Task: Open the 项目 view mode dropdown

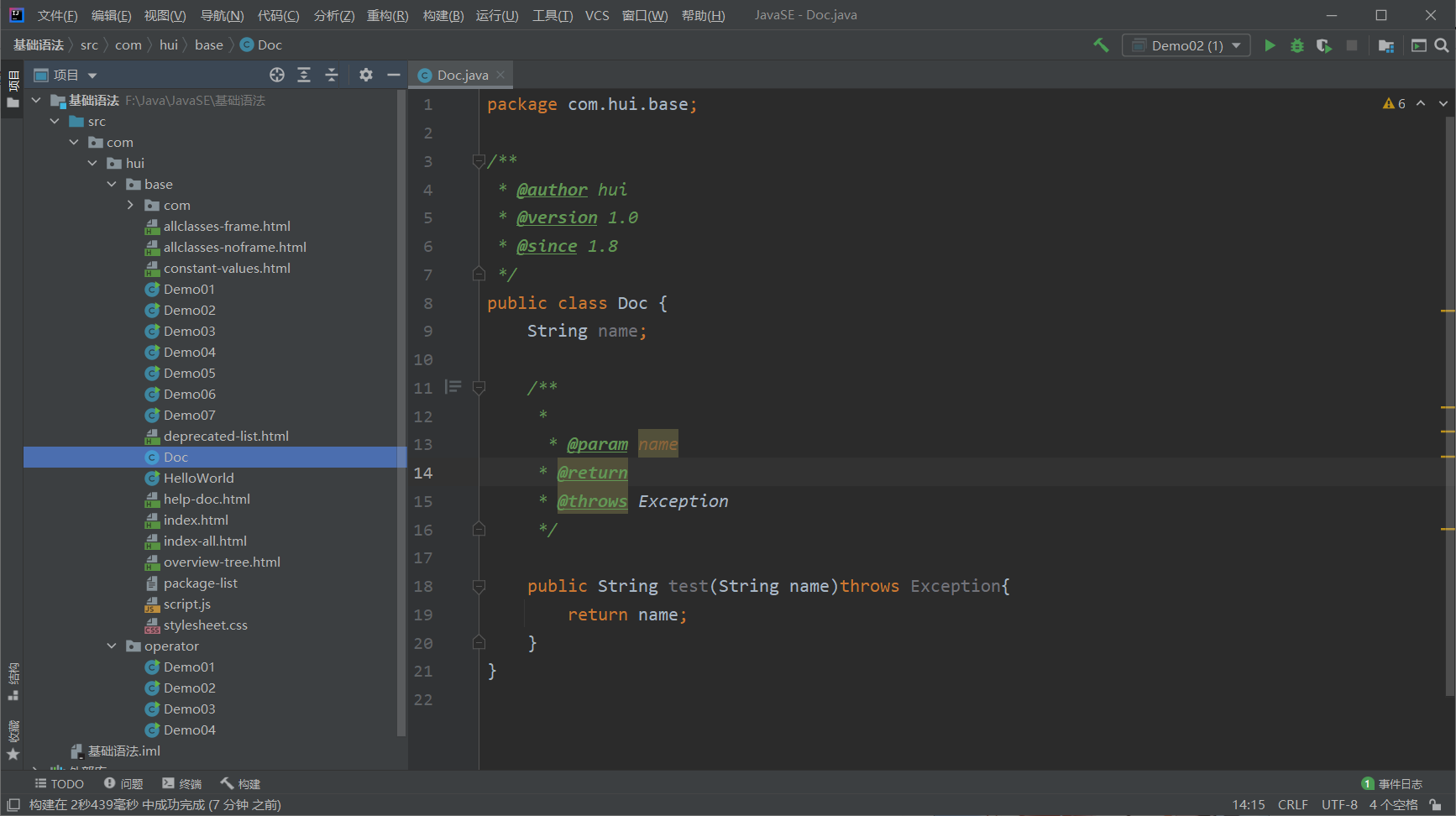Action: [x=65, y=75]
